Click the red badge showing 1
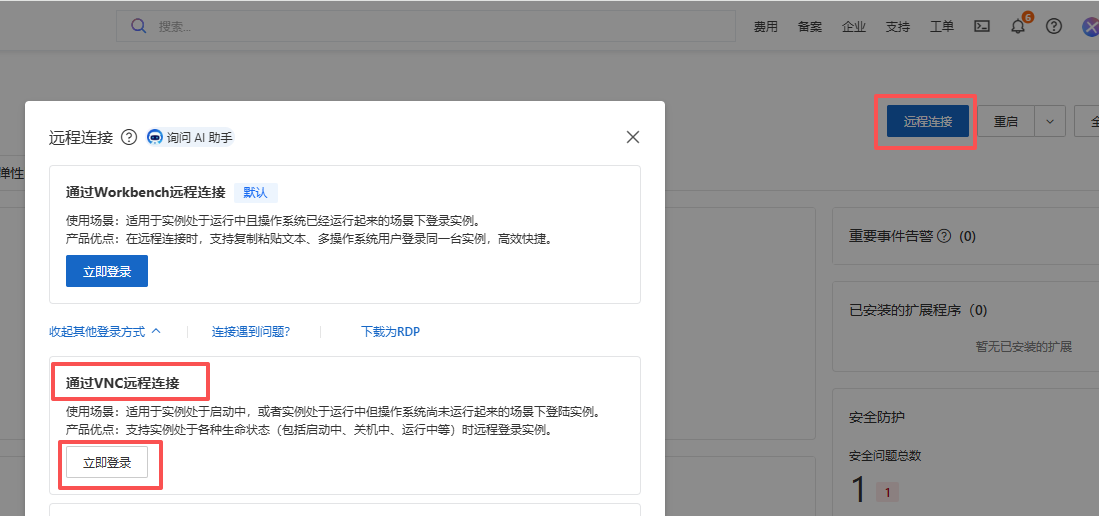 887,493
